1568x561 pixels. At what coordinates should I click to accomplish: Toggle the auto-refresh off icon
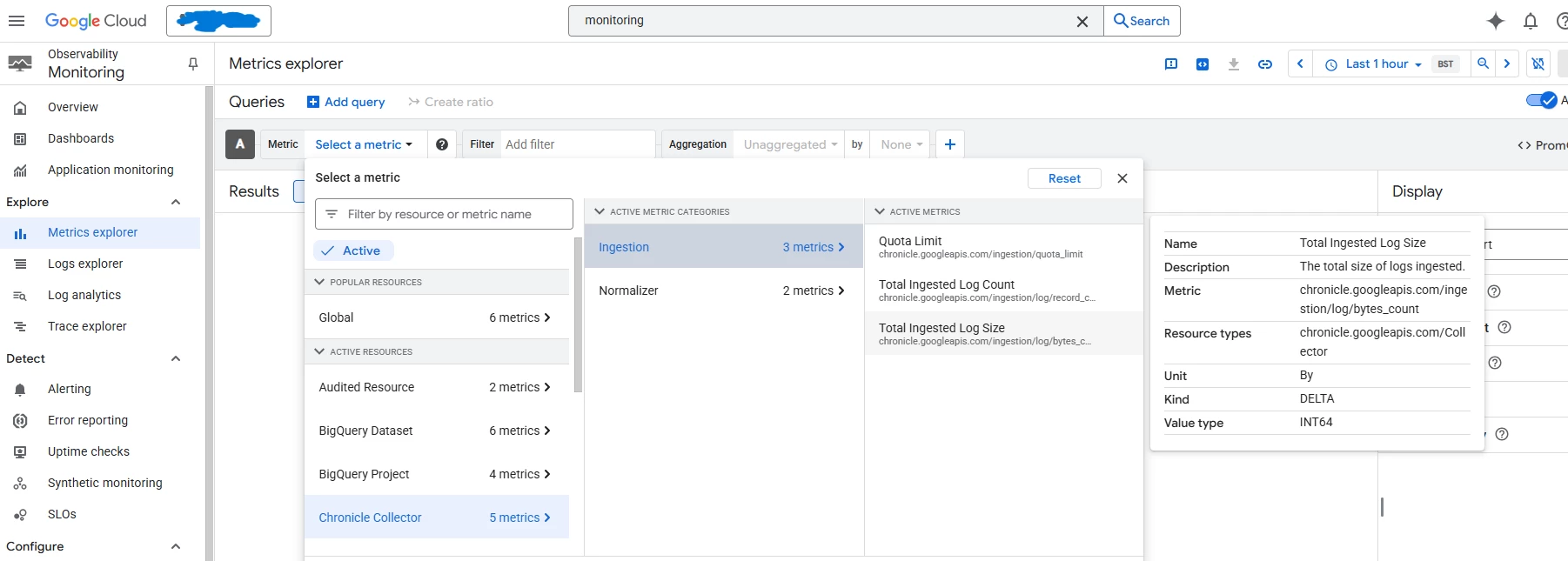(1538, 63)
